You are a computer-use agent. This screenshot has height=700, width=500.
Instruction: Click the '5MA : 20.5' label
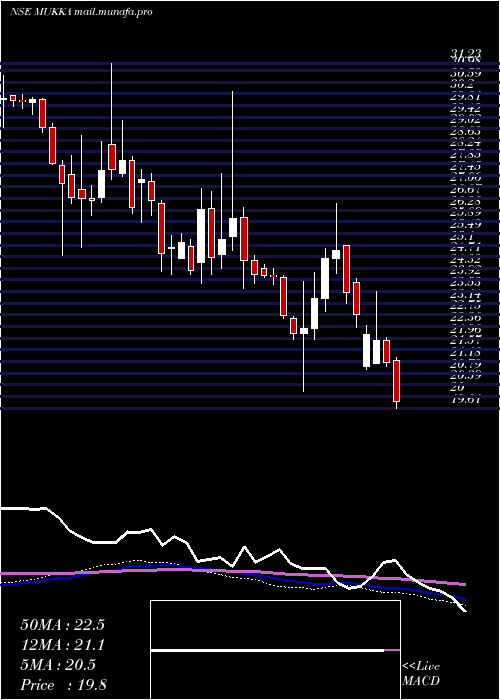tap(58, 665)
